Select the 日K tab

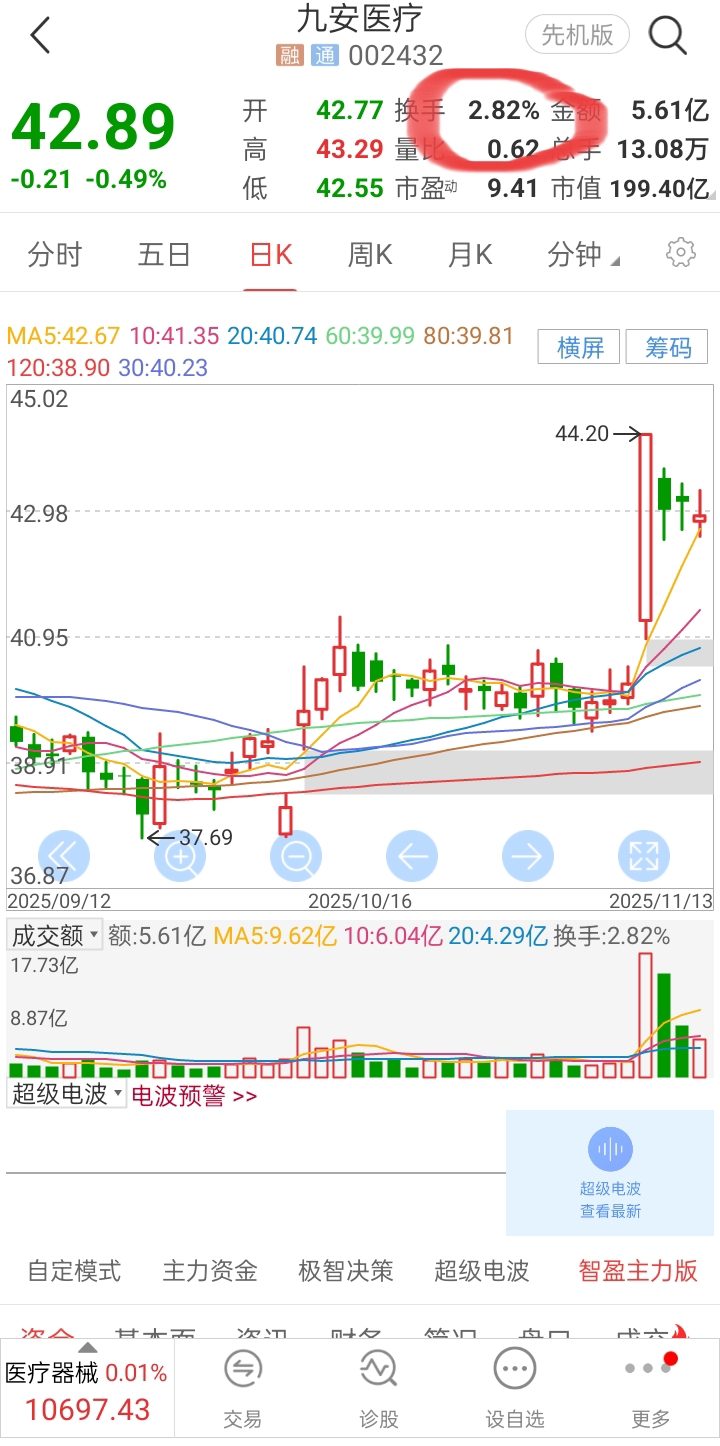tap(270, 255)
